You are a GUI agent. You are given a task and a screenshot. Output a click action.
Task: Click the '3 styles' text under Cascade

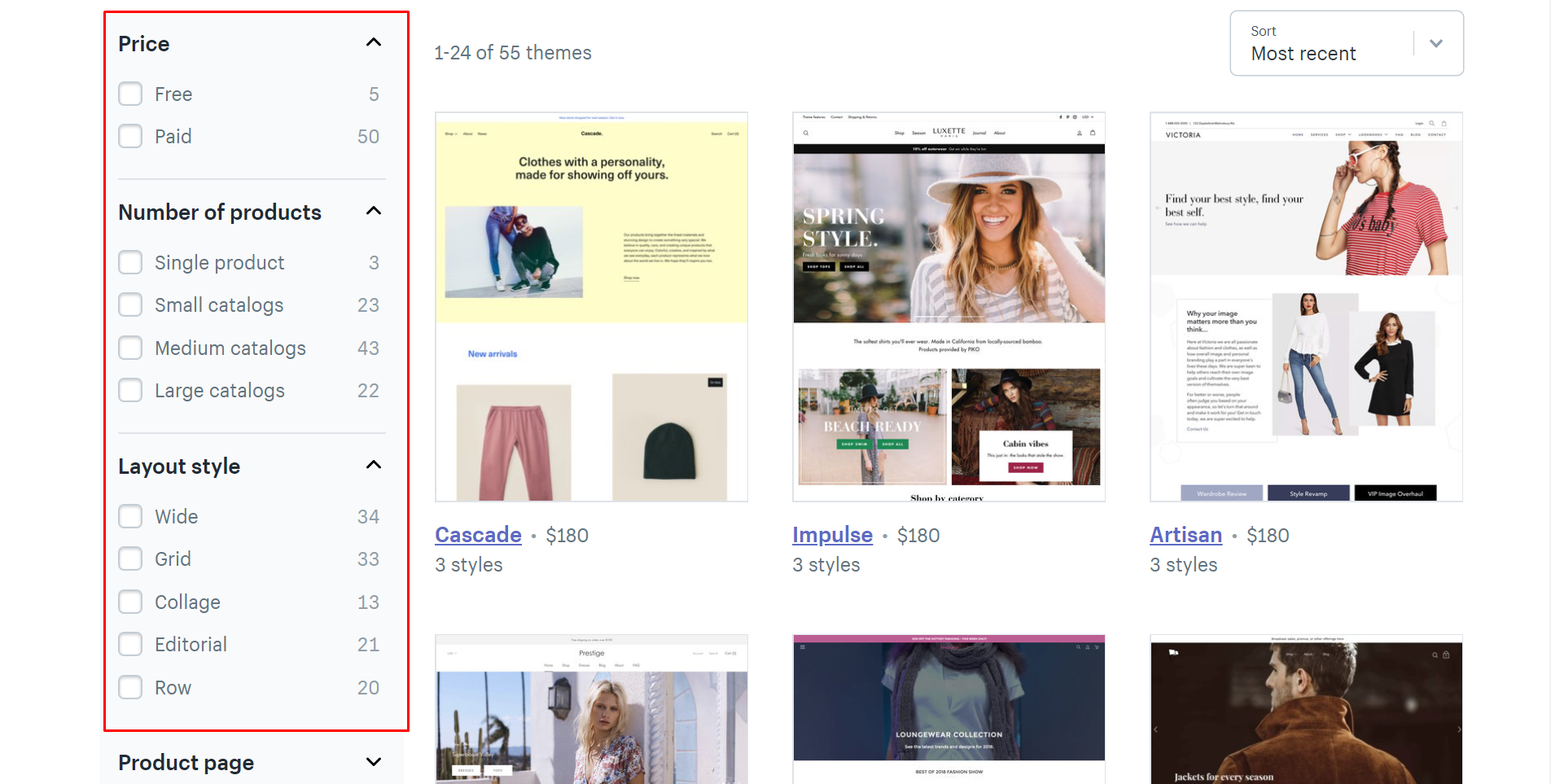pos(468,565)
